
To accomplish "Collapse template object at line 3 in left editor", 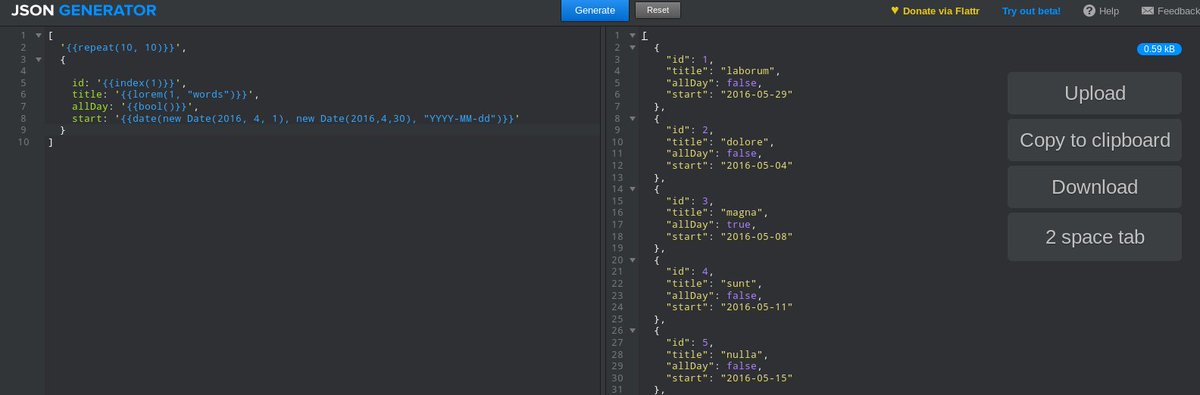I will (38, 60).
